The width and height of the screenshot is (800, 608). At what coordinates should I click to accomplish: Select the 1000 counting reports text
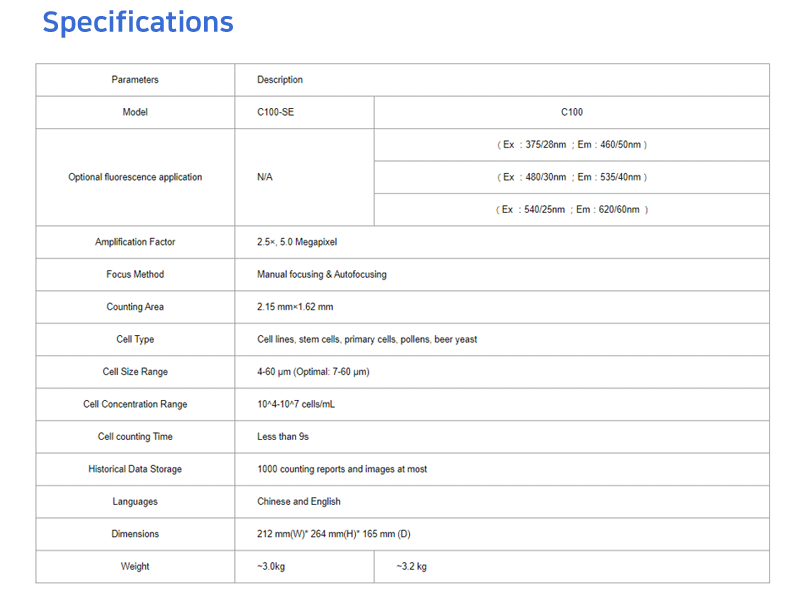click(342, 469)
